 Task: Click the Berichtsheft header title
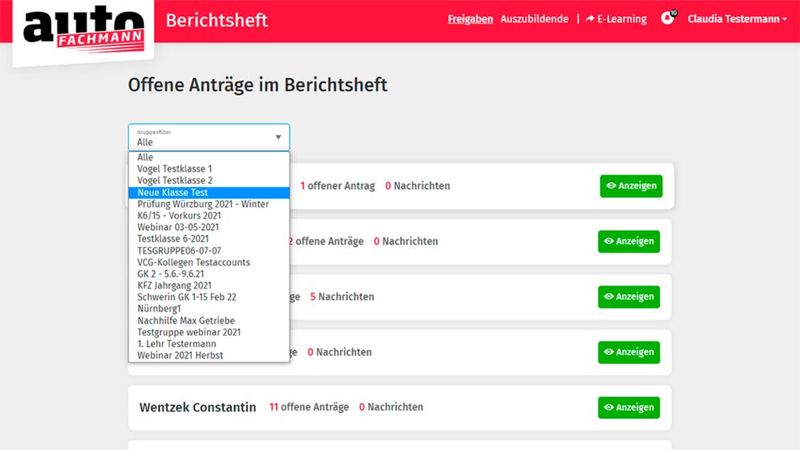(217, 20)
